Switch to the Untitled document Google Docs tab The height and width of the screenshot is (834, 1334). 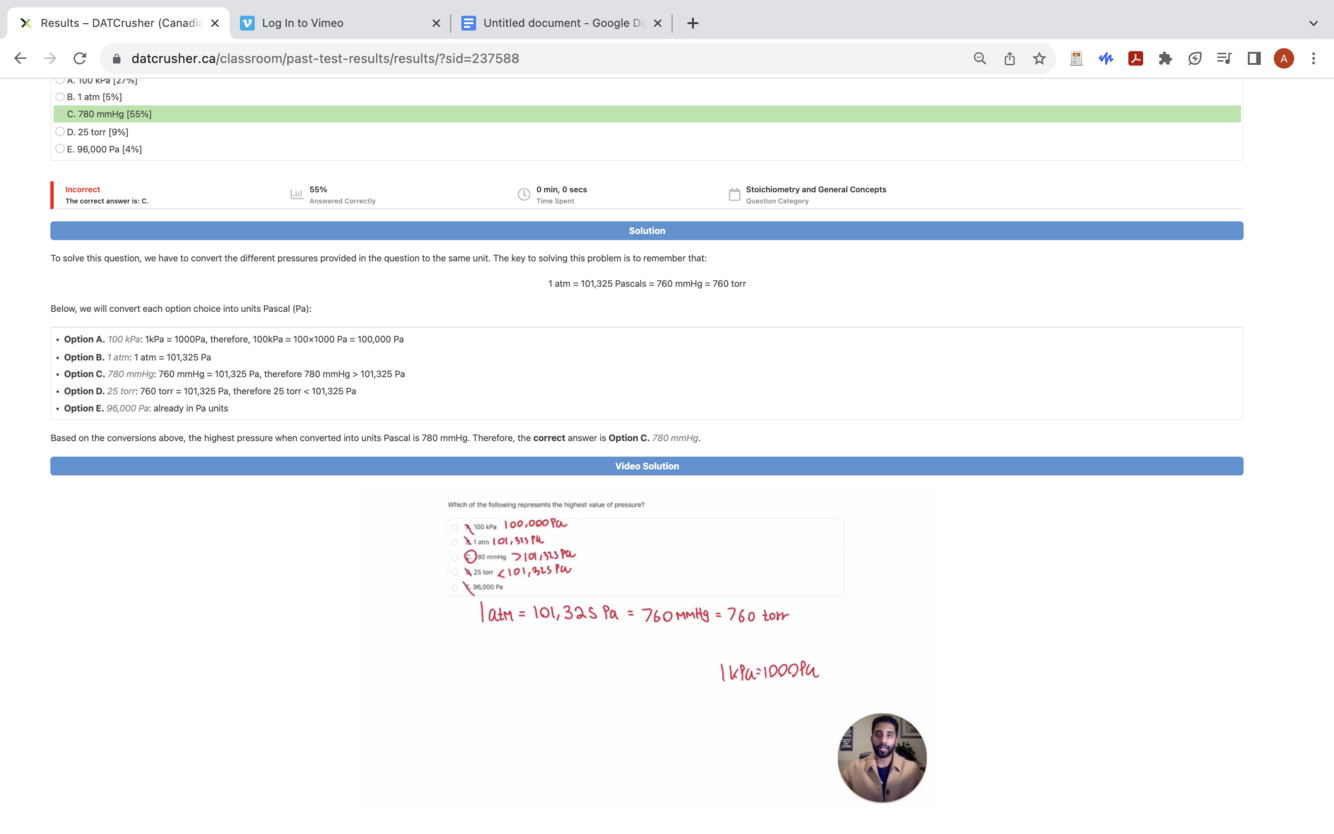[562, 23]
